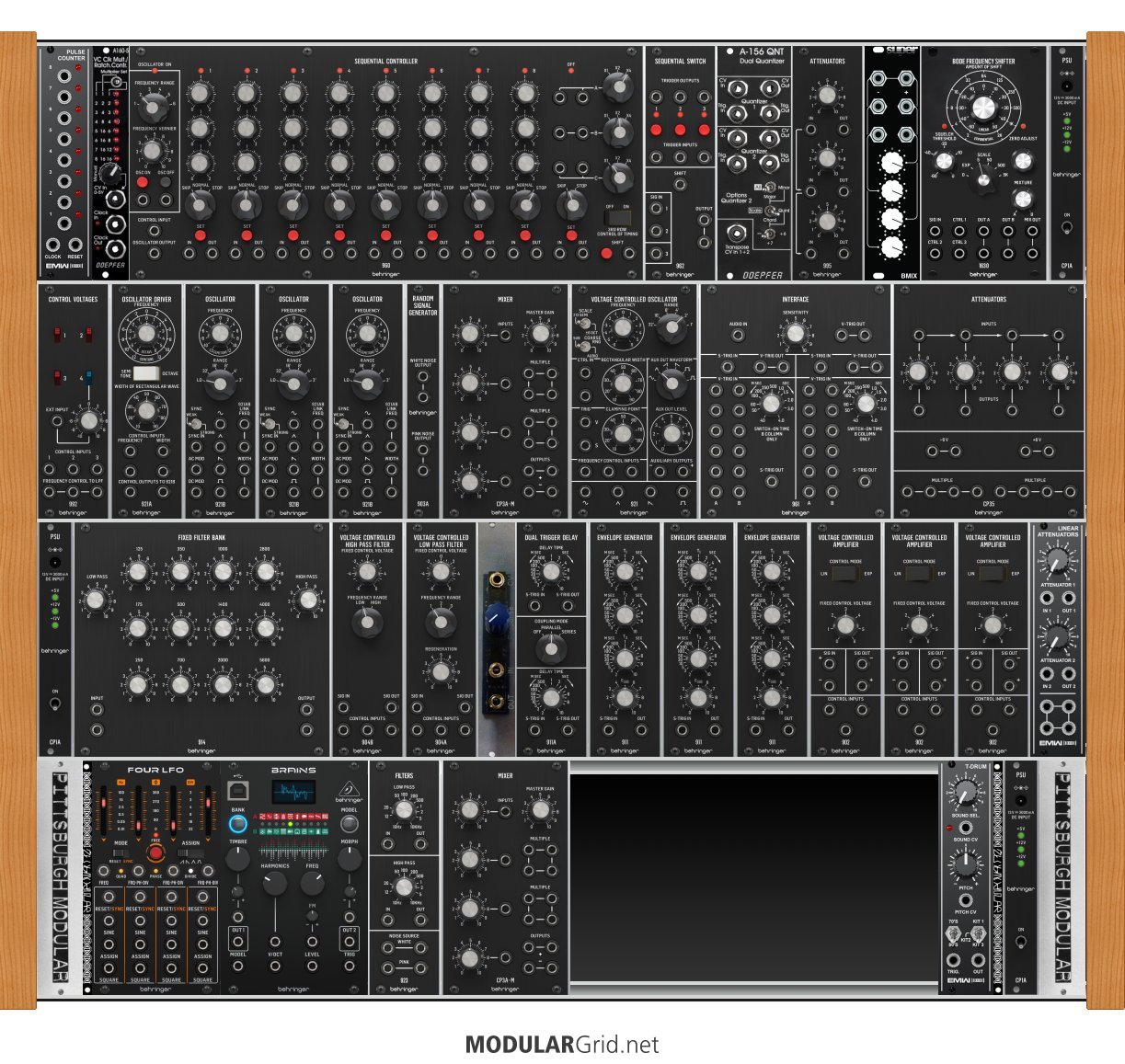Toggle the 921A semitone/octave switch
This screenshot has width=1125, height=1064.
click(x=147, y=373)
